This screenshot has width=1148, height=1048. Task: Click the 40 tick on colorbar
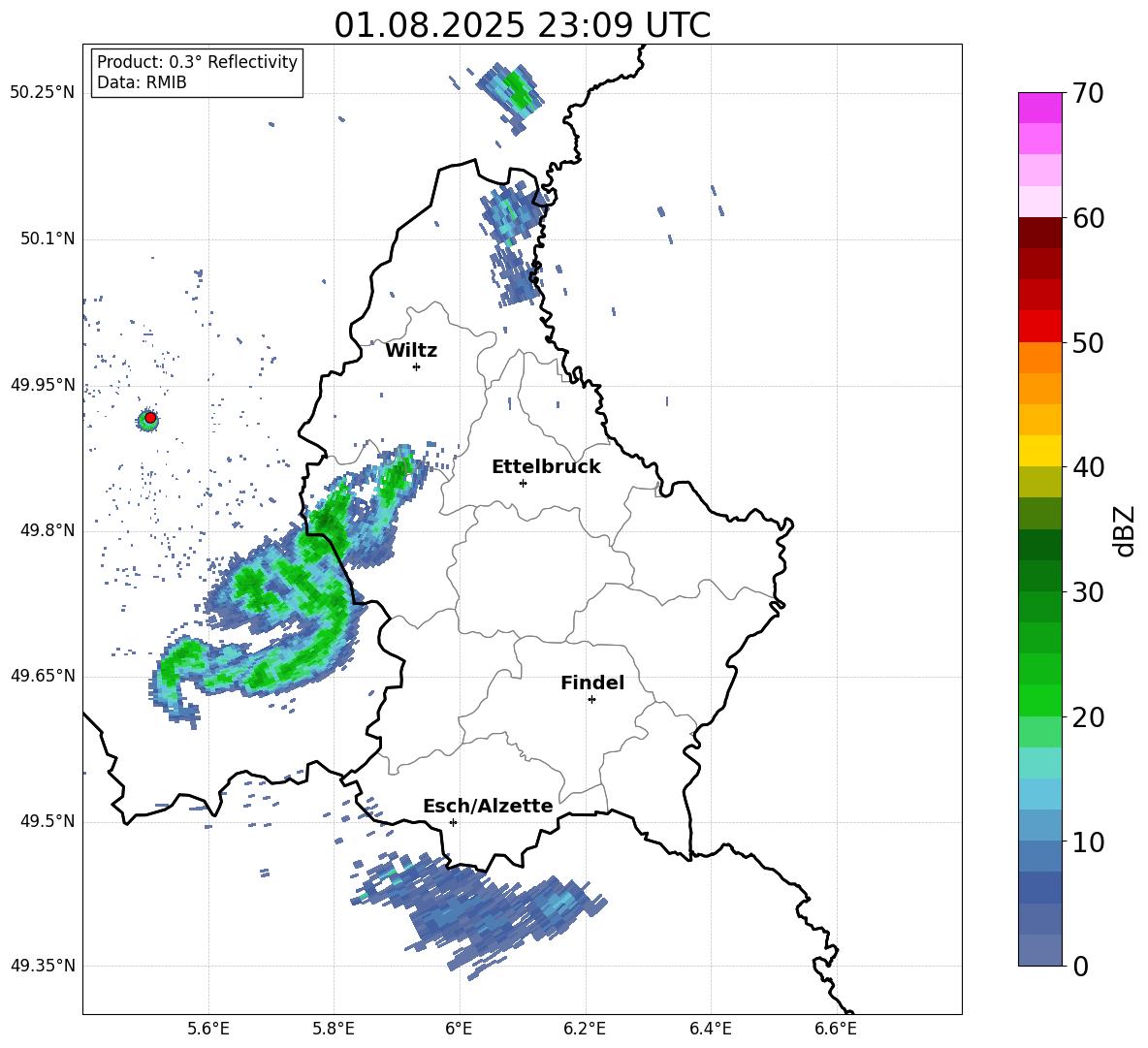tap(1088, 467)
